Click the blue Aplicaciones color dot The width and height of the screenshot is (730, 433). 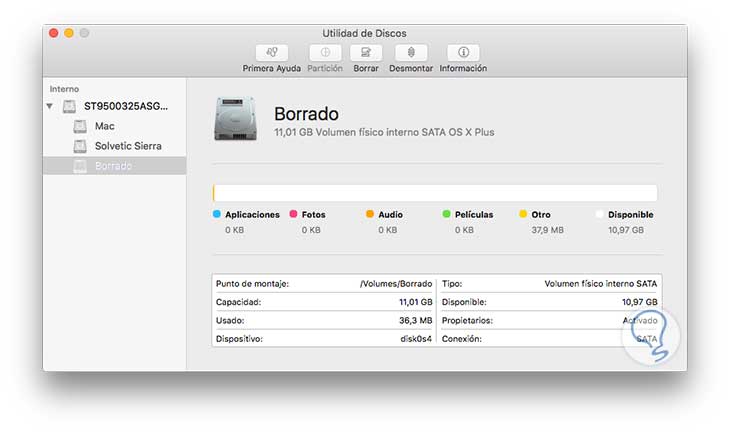217,214
